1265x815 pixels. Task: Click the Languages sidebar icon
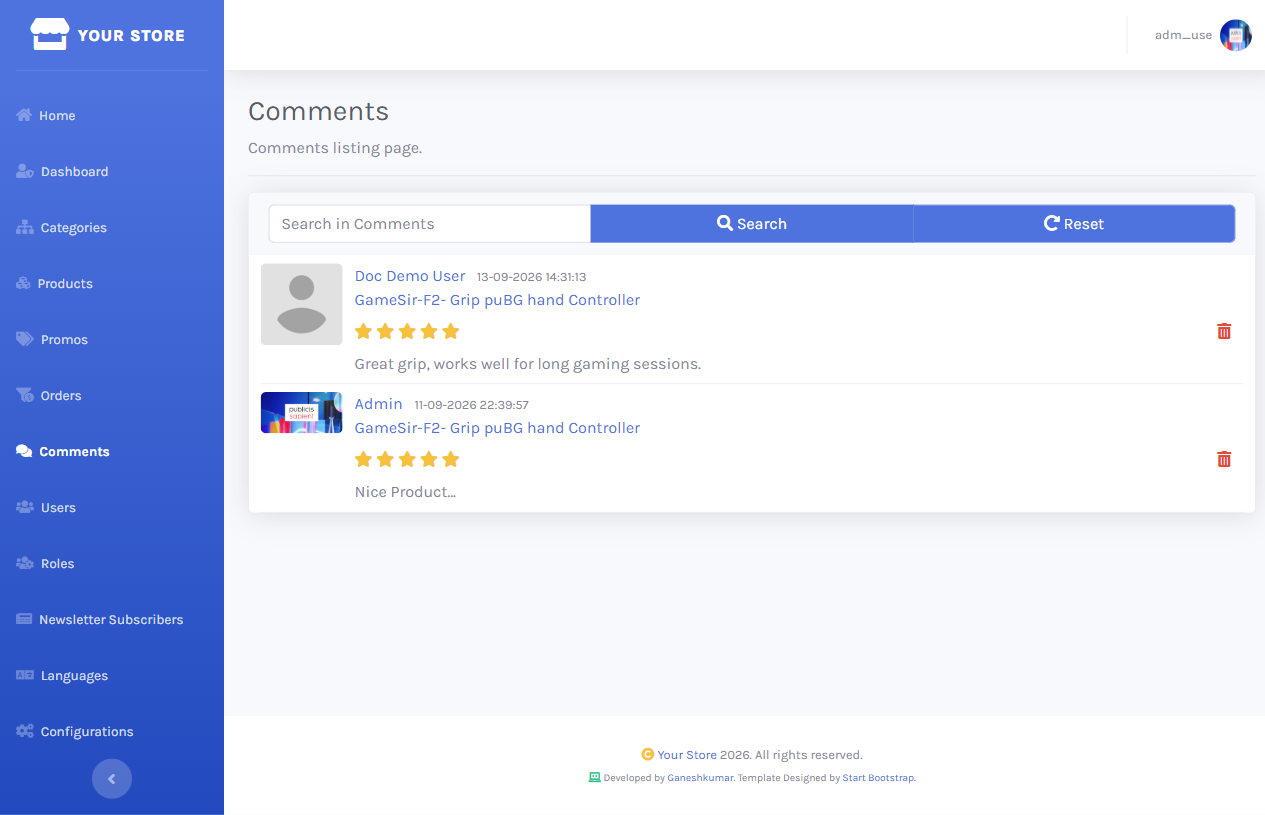coord(25,675)
